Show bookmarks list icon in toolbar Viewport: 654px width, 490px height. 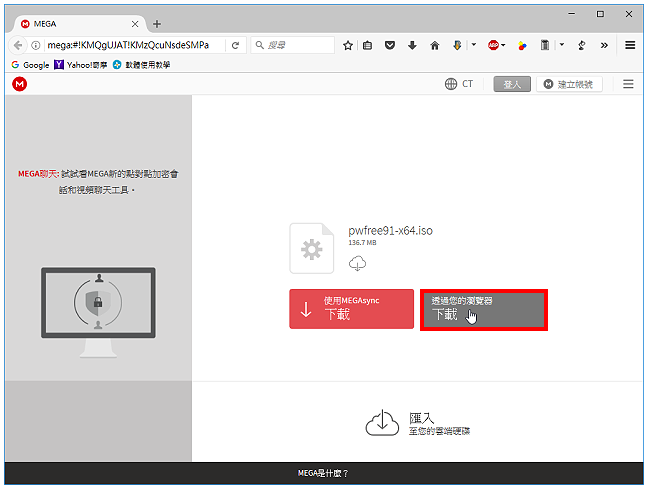coord(367,45)
